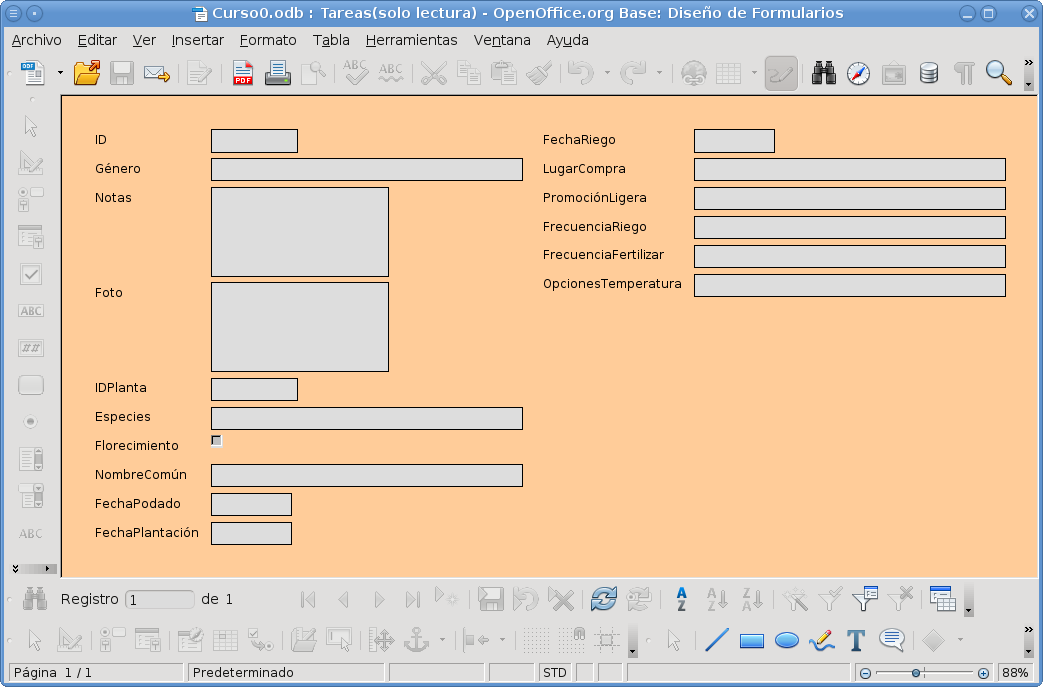The height and width of the screenshot is (687, 1043).
Task: Go to the last record
Action: (x=412, y=598)
